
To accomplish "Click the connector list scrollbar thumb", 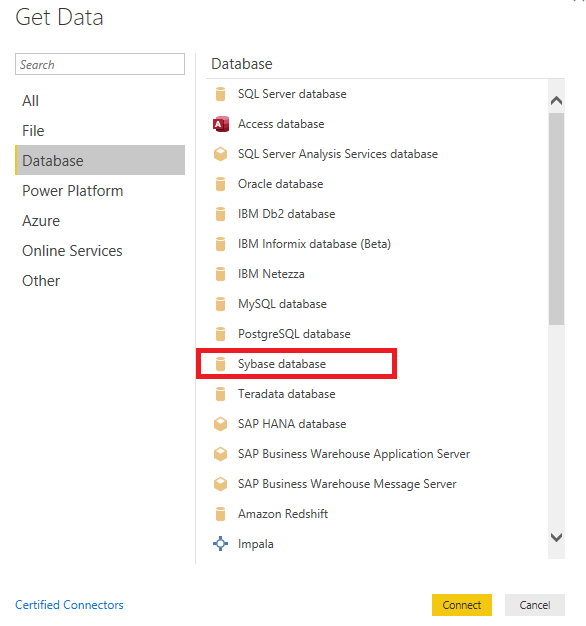I will pos(556,219).
